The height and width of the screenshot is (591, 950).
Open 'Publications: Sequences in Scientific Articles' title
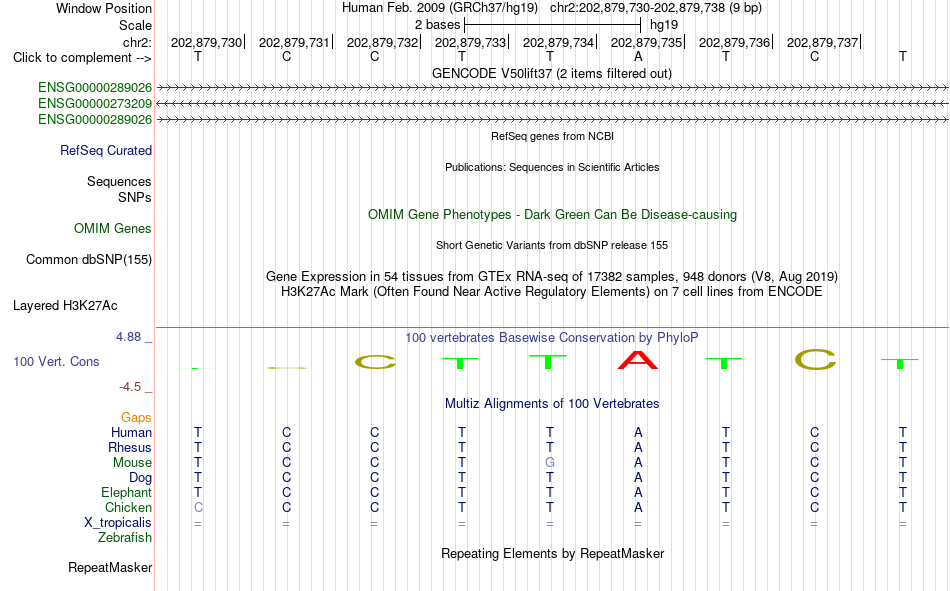tap(552, 167)
